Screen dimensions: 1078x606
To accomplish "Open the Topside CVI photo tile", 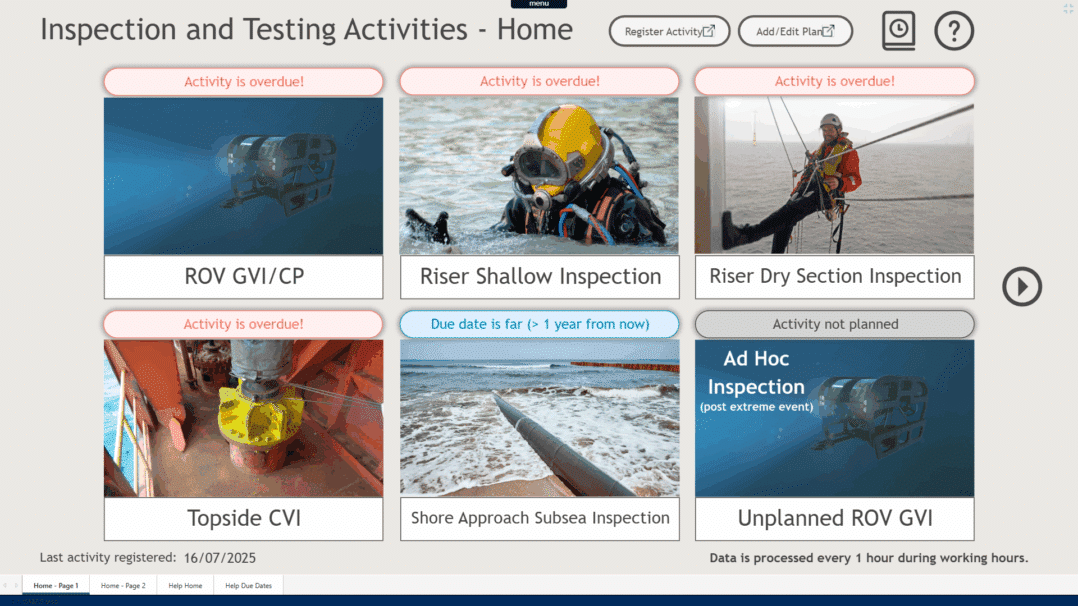I will tap(243, 417).
